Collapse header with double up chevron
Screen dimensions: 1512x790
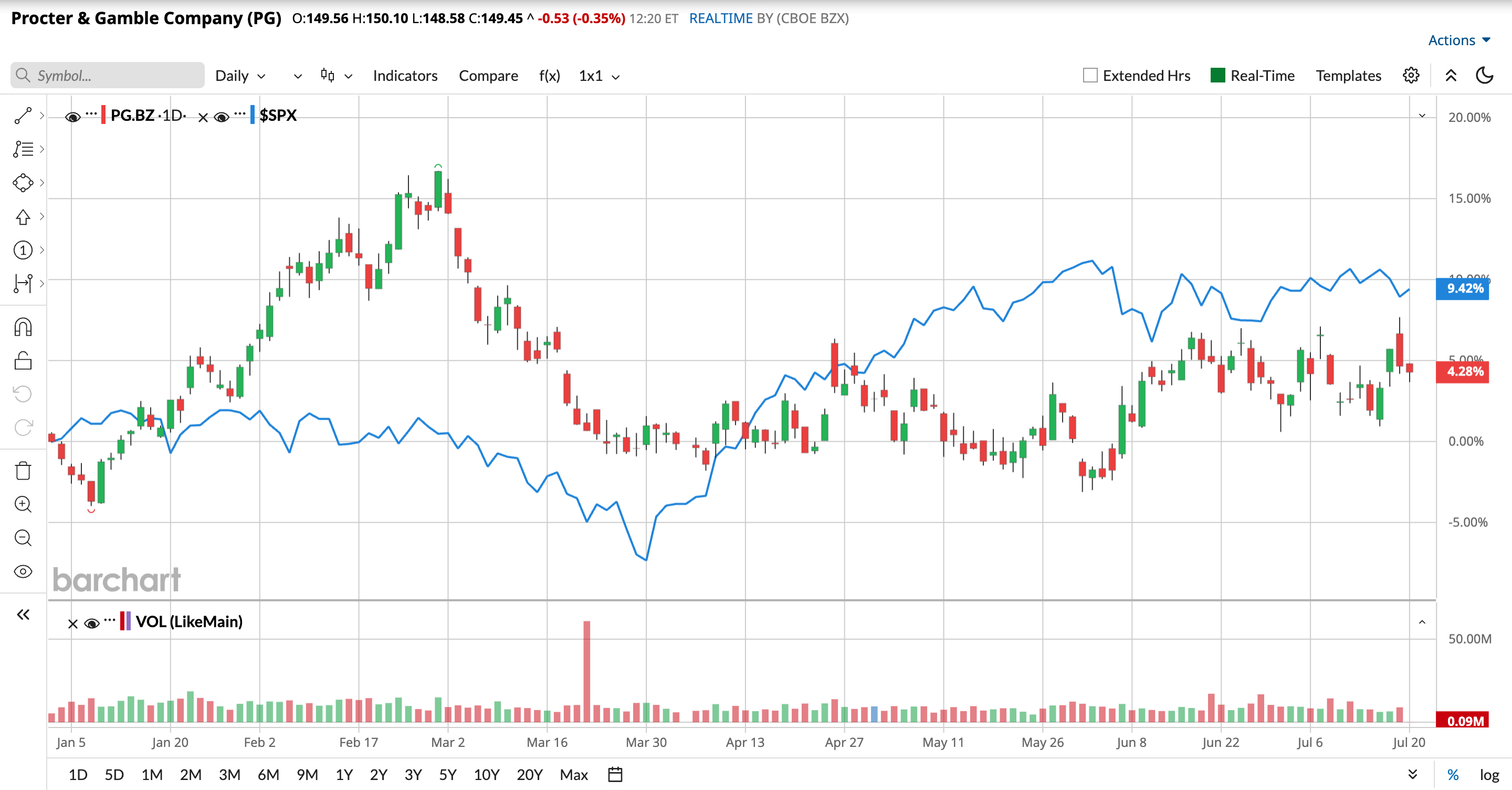(1451, 75)
